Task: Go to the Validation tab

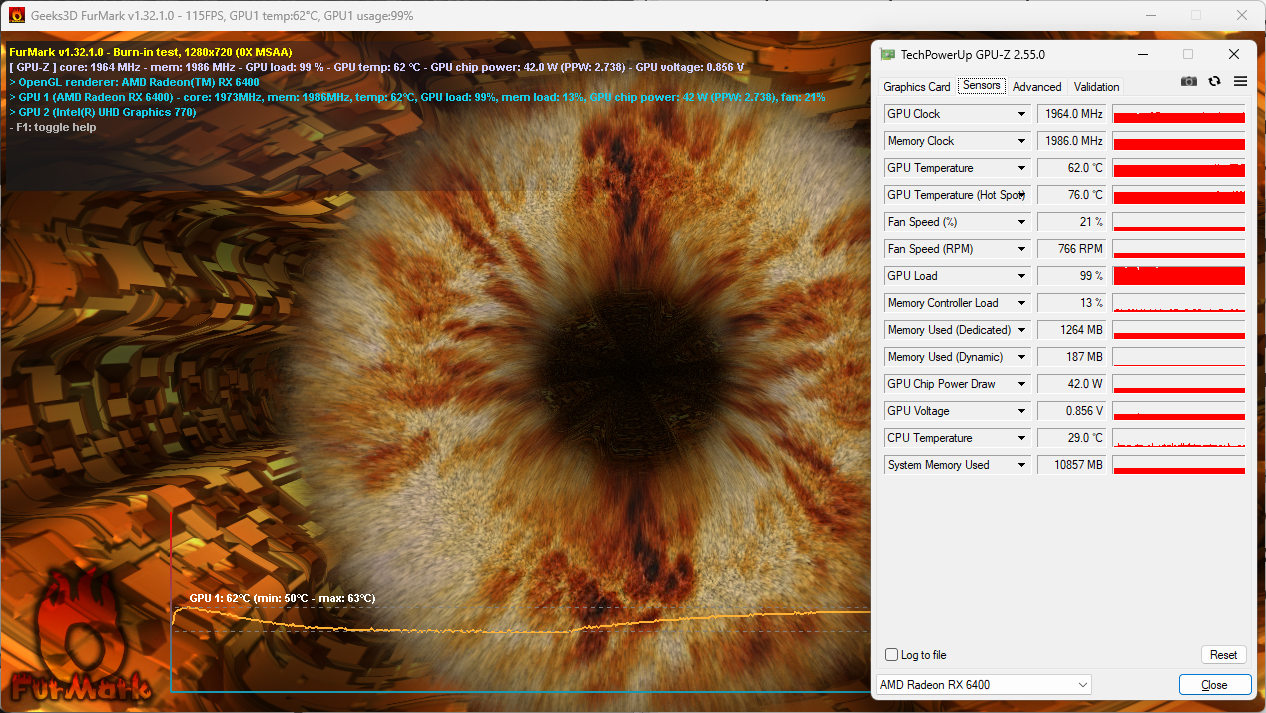Action: pyautogui.click(x=1096, y=87)
